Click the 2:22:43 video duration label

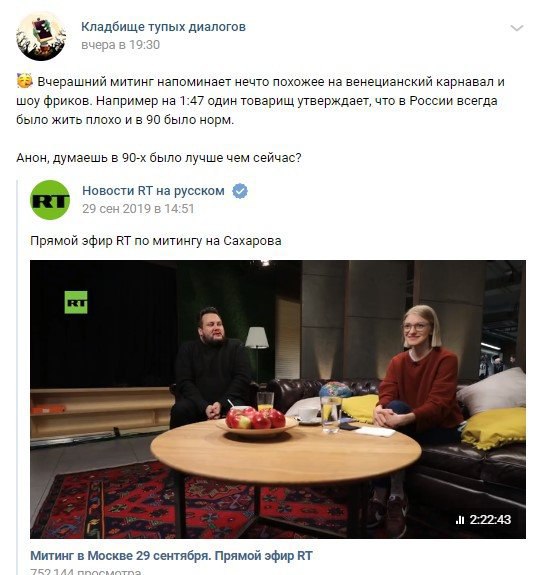(490, 520)
